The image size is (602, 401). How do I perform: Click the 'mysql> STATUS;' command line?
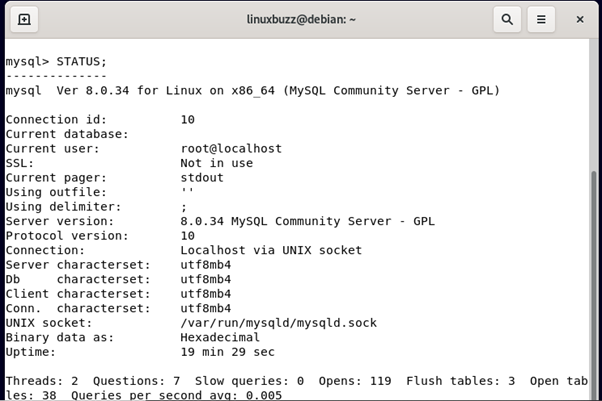(56, 61)
